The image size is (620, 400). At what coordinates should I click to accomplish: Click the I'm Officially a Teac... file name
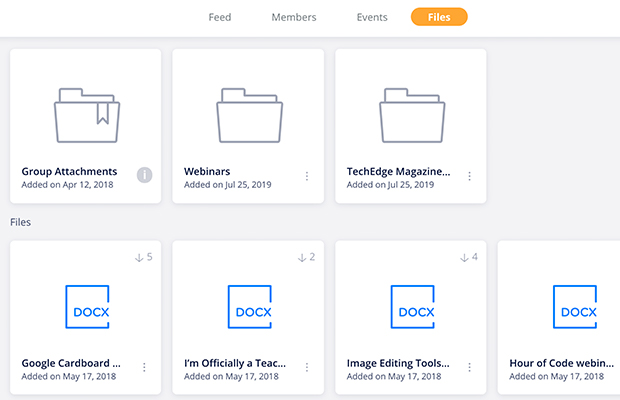pyautogui.click(x=235, y=363)
